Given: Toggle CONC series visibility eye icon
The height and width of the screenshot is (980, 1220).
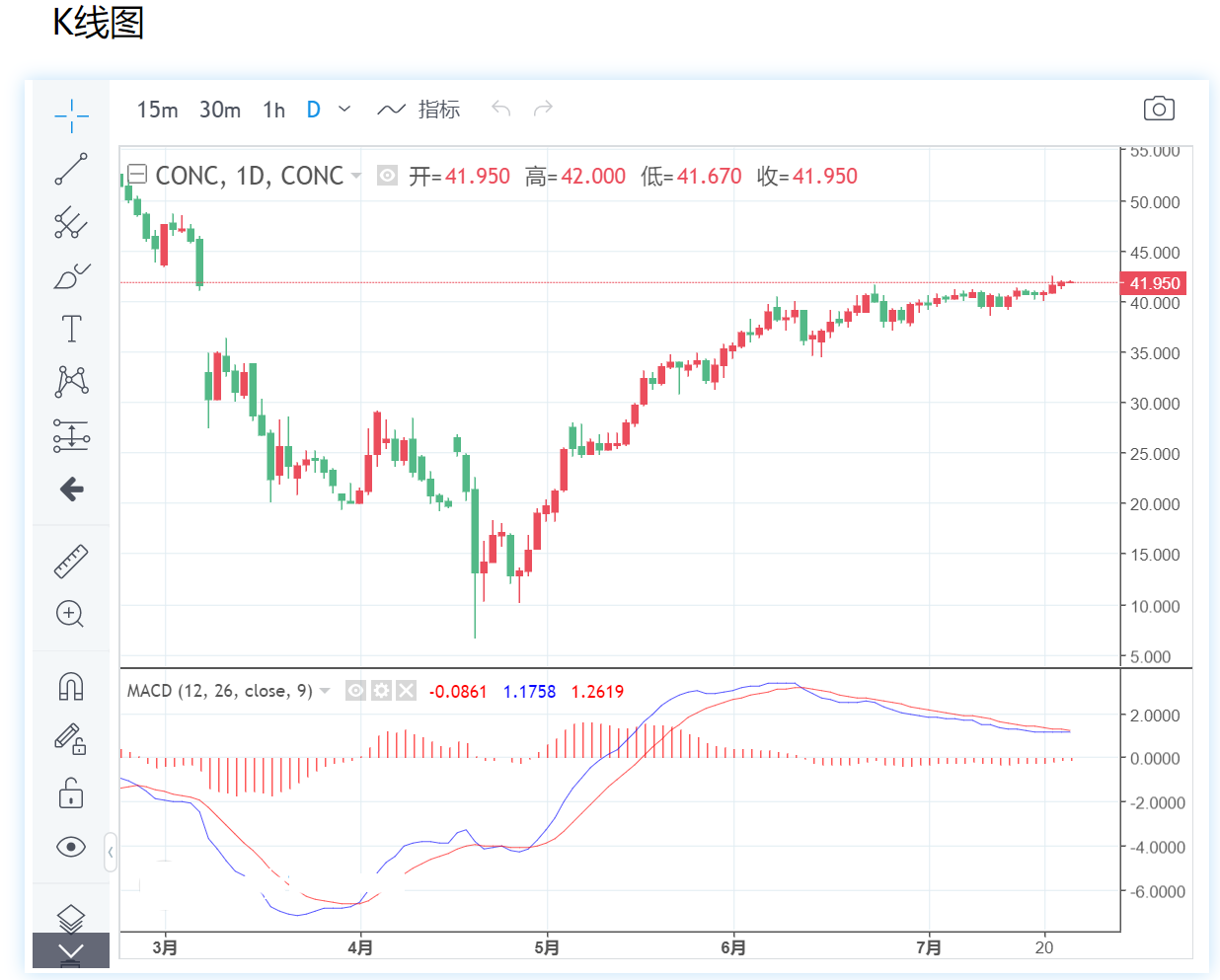Looking at the screenshot, I should coord(388,176).
